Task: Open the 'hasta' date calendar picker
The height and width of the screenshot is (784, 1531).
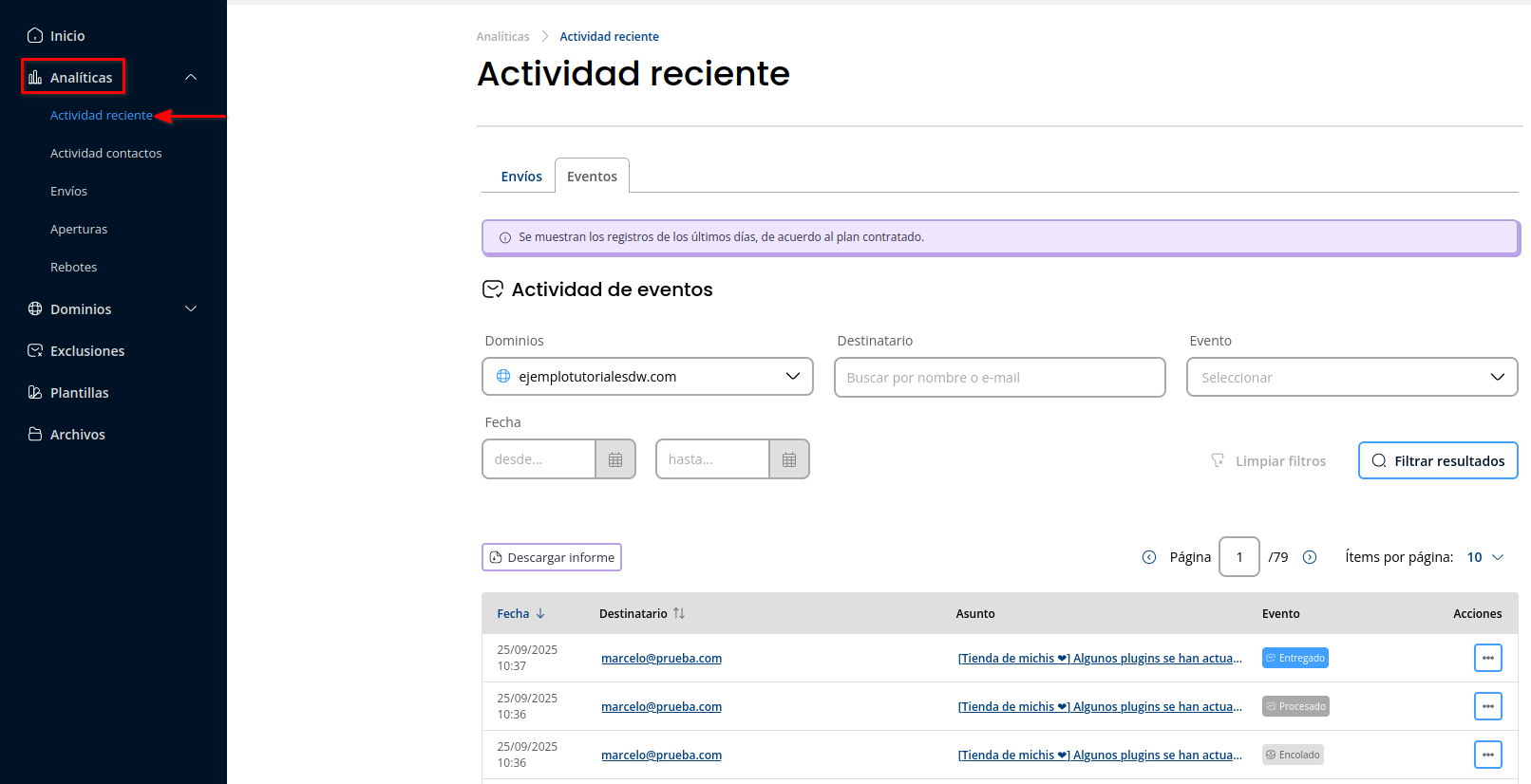Action: tap(788, 459)
